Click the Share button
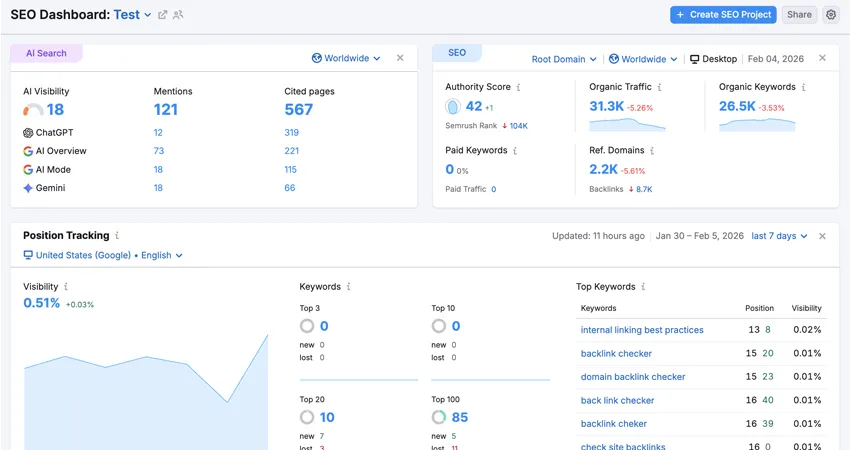Viewport: 850px width, 450px height. coord(799,15)
